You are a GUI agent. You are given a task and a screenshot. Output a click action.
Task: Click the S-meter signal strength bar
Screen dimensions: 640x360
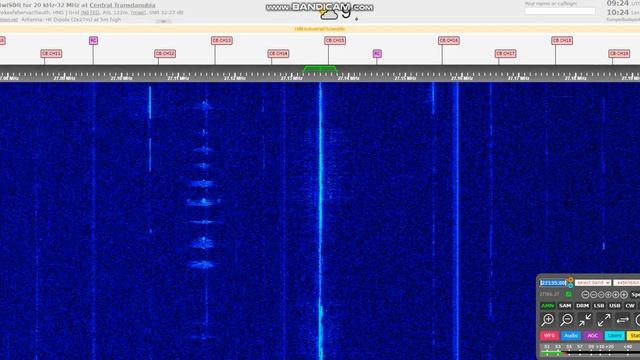point(590,352)
